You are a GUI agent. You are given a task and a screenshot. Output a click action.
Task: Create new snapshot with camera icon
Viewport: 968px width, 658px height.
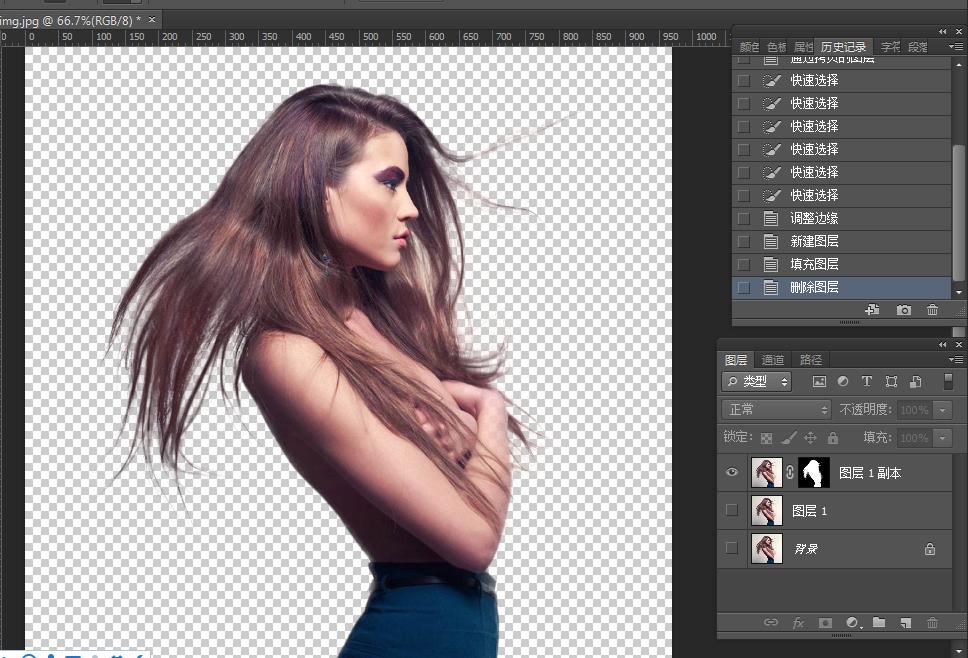(x=904, y=310)
